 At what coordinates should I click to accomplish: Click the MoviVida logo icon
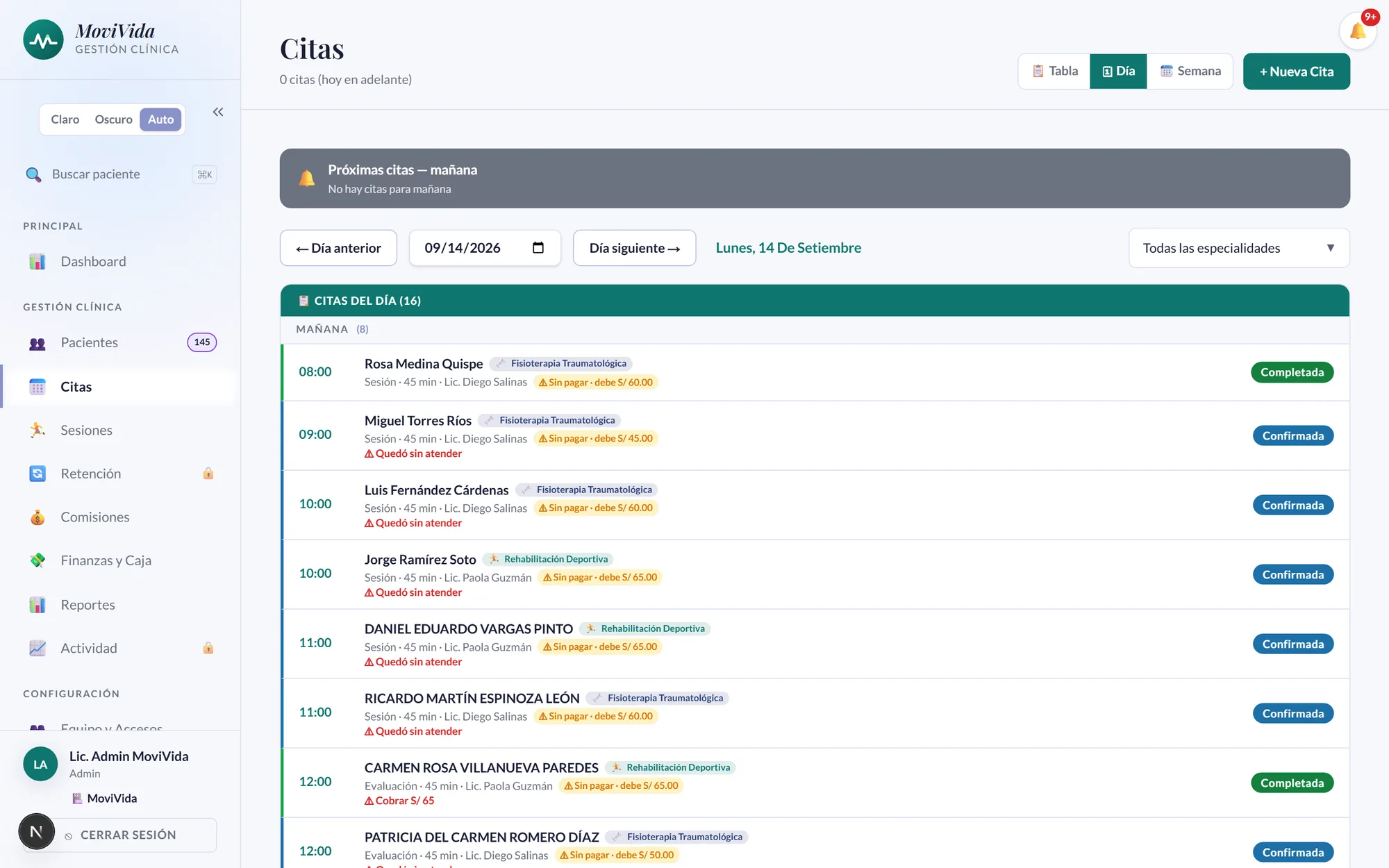click(43, 40)
